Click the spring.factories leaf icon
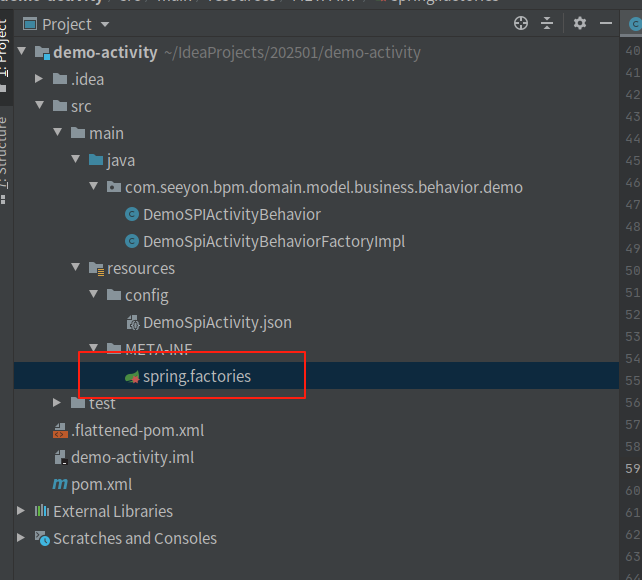Image resolution: width=642 pixels, height=580 pixels. pyautogui.click(x=131, y=377)
